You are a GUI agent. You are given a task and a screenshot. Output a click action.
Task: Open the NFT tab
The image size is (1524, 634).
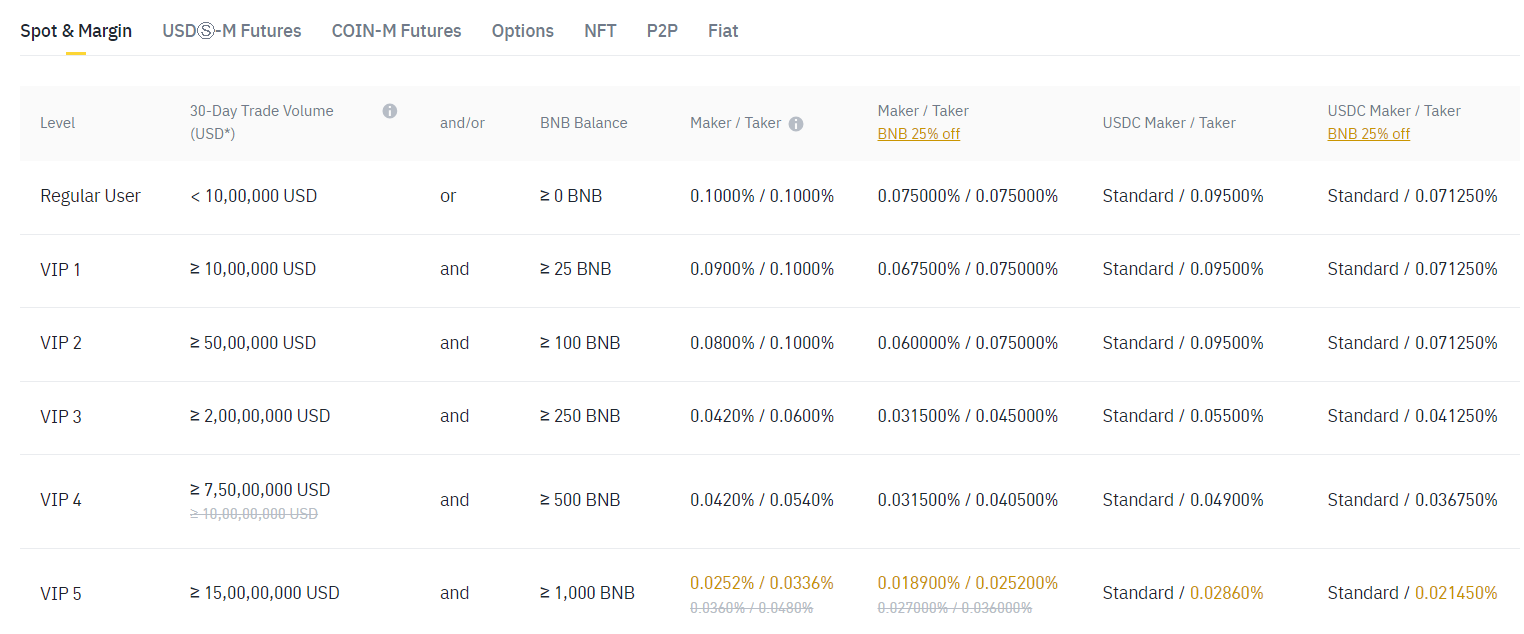point(600,31)
